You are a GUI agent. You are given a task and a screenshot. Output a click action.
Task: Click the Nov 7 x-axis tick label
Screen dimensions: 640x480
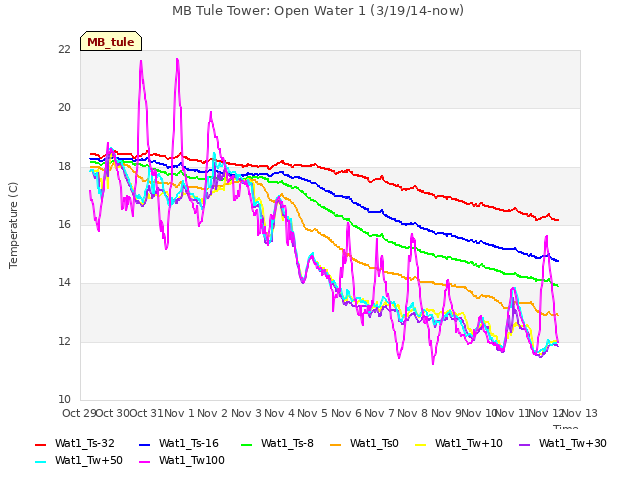coord(380,413)
